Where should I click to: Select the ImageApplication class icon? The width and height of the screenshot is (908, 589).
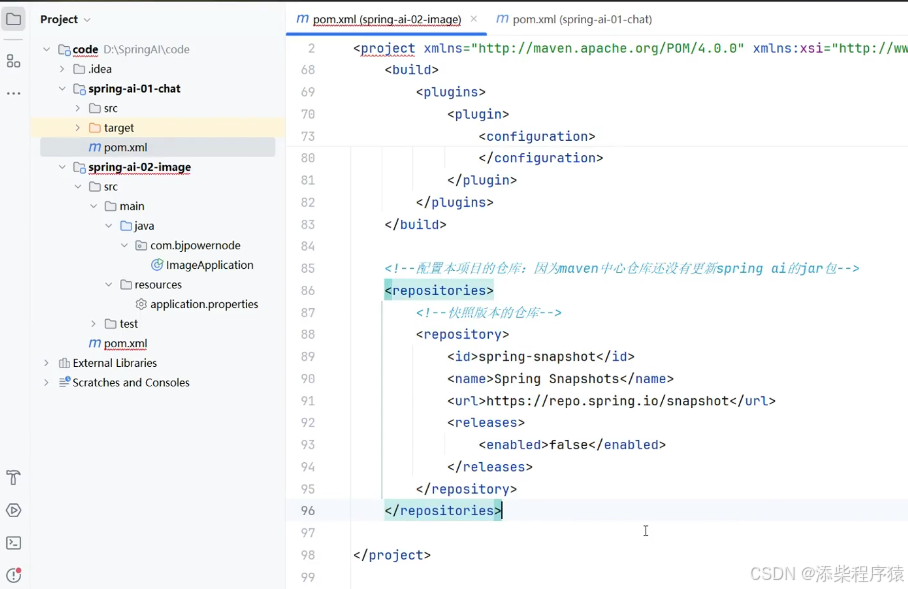tap(157, 265)
